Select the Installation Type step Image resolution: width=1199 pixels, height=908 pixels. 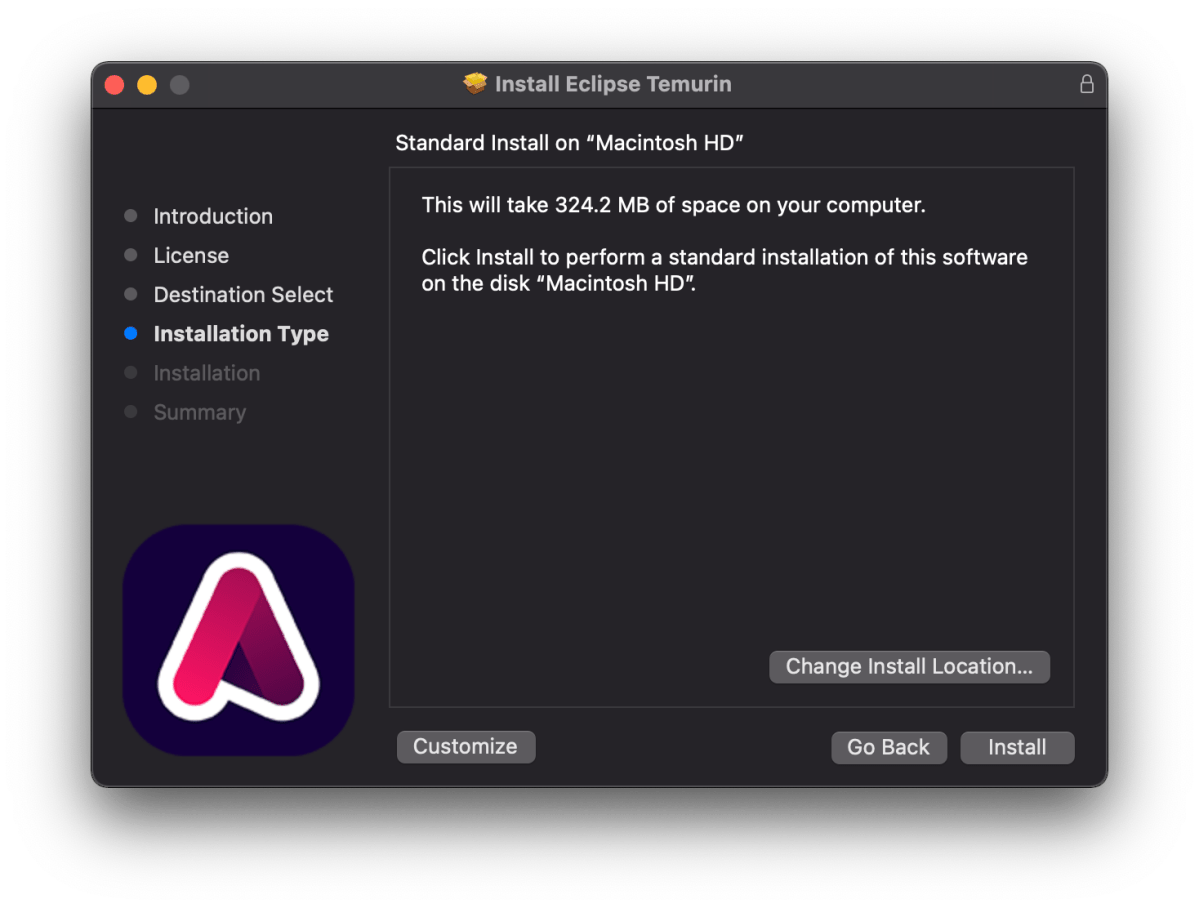[x=241, y=334]
